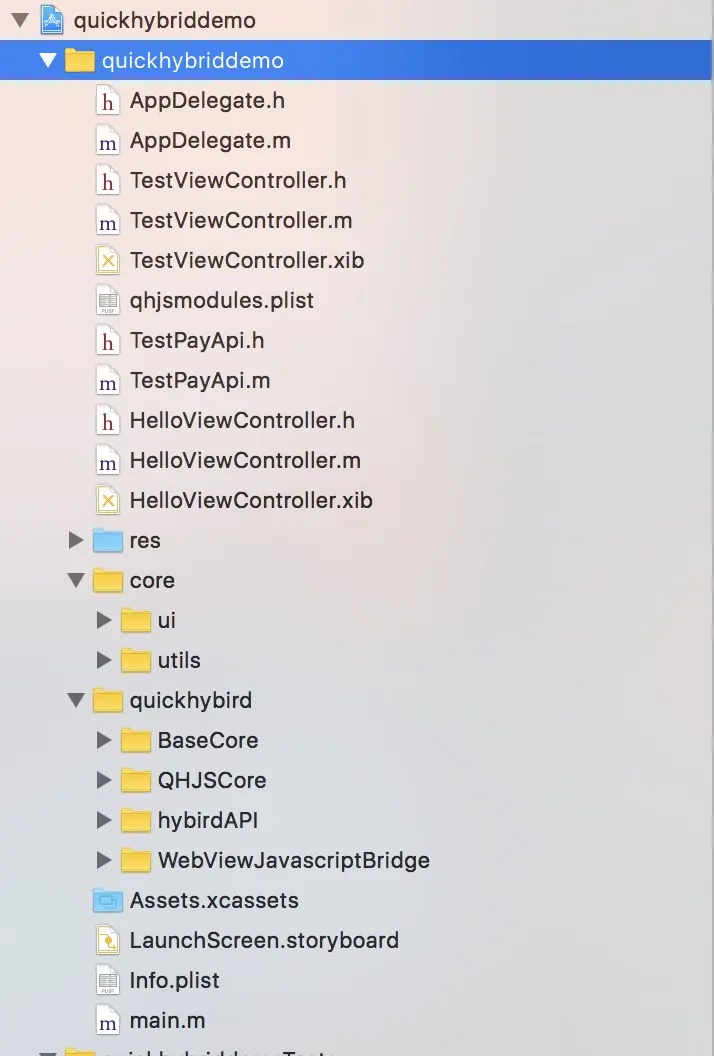
Task: Expand the hybirdAPI folder
Action: tap(104, 820)
